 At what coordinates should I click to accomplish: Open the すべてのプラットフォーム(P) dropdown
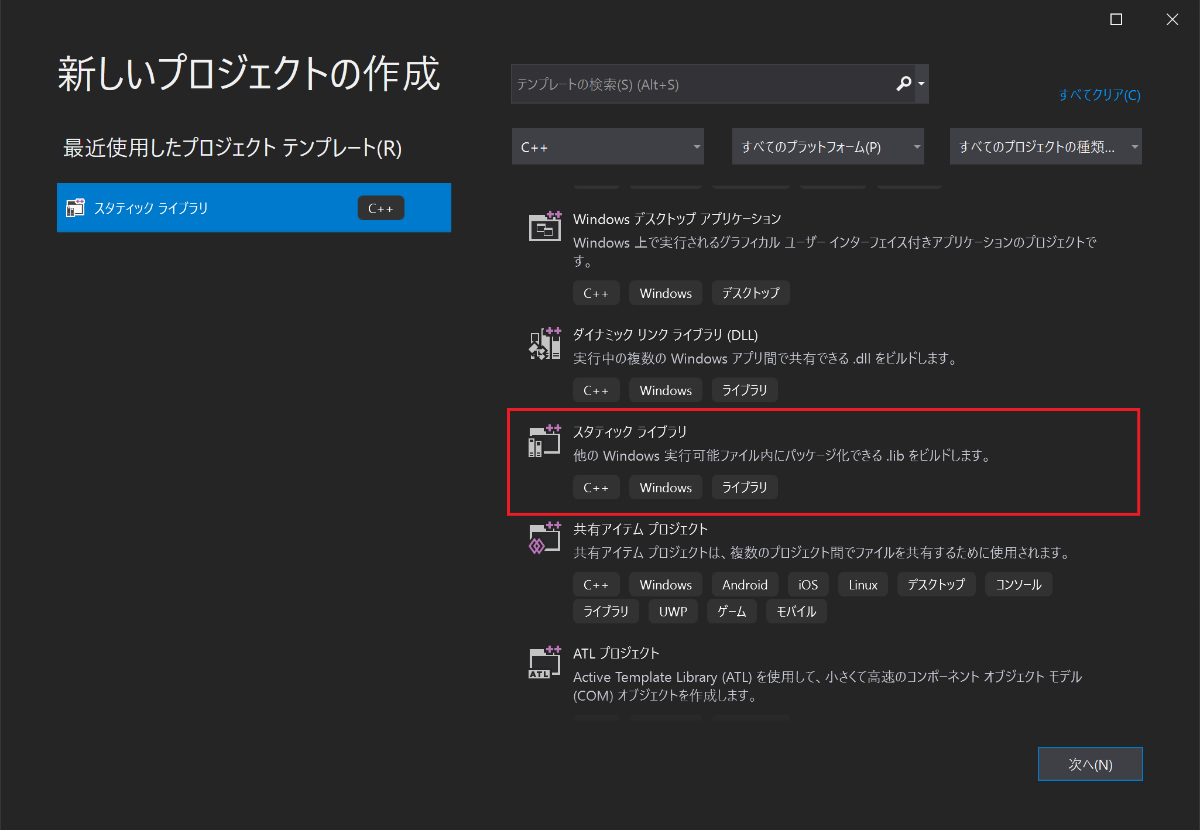tap(828, 146)
